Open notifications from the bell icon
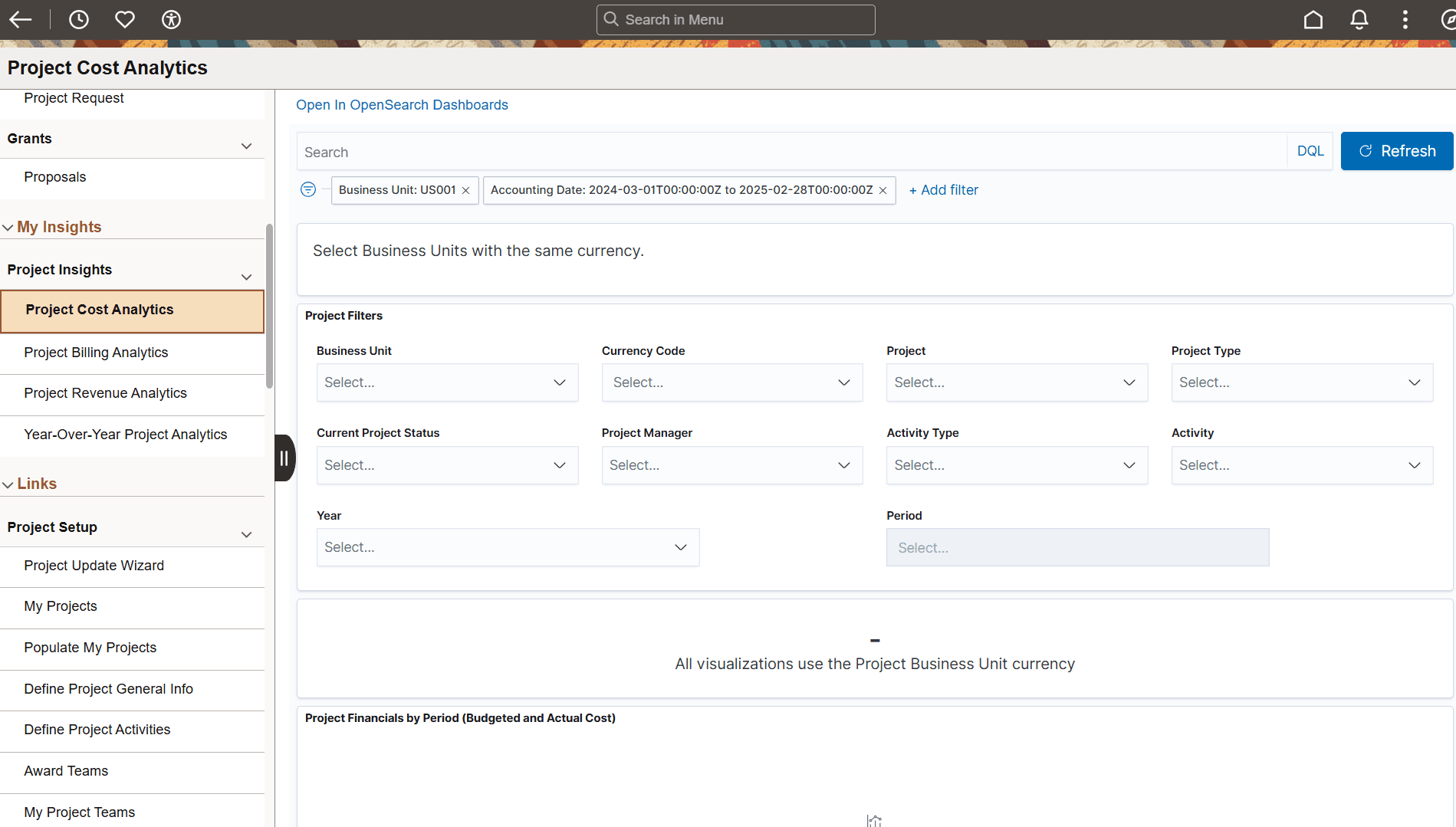Image resolution: width=1456 pixels, height=827 pixels. pyautogui.click(x=1359, y=20)
